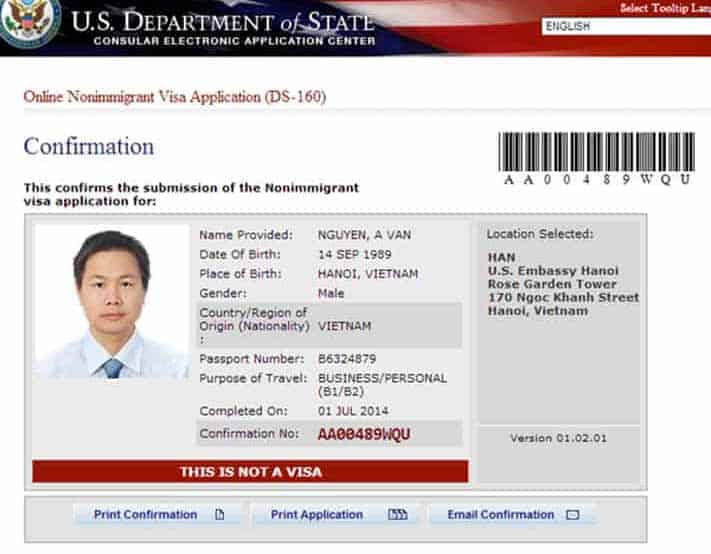Click the 'THIS IS NOT A VISA' banner
This screenshot has height=554, width=711.
250,471
